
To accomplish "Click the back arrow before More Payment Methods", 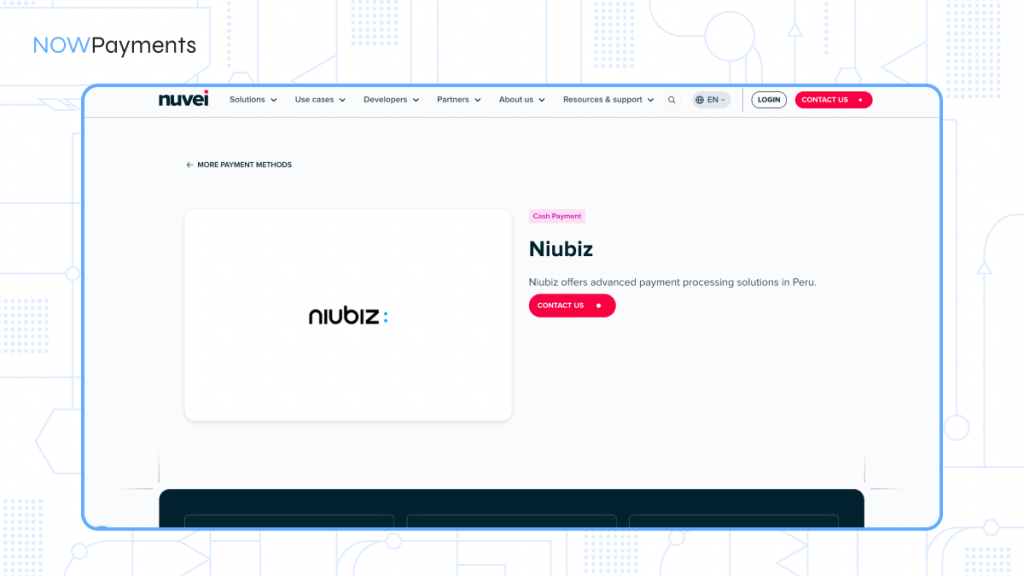I will click(189, 165).
